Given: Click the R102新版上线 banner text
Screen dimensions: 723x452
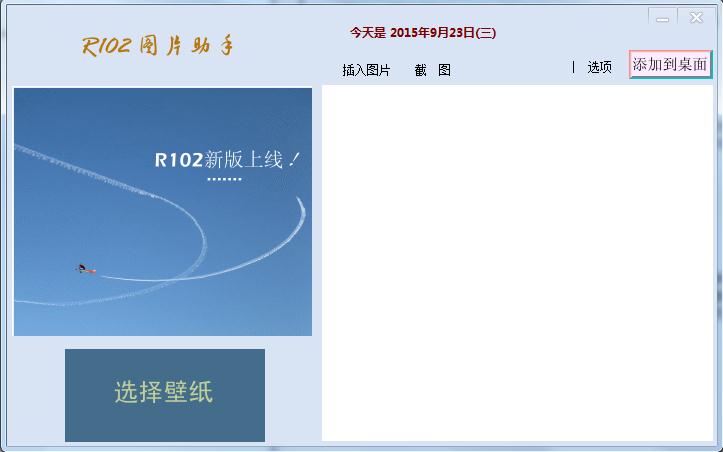Looking at the screenshot, I should [227, 160].
